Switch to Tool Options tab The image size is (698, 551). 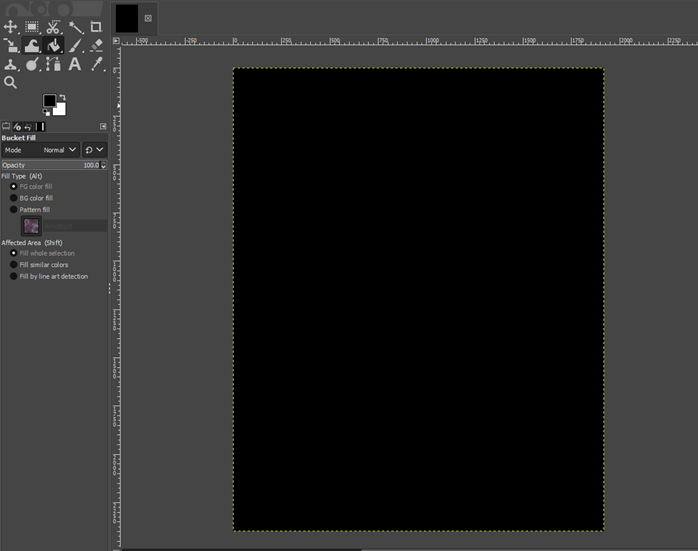pyautogui.click(x=6, y=126)
